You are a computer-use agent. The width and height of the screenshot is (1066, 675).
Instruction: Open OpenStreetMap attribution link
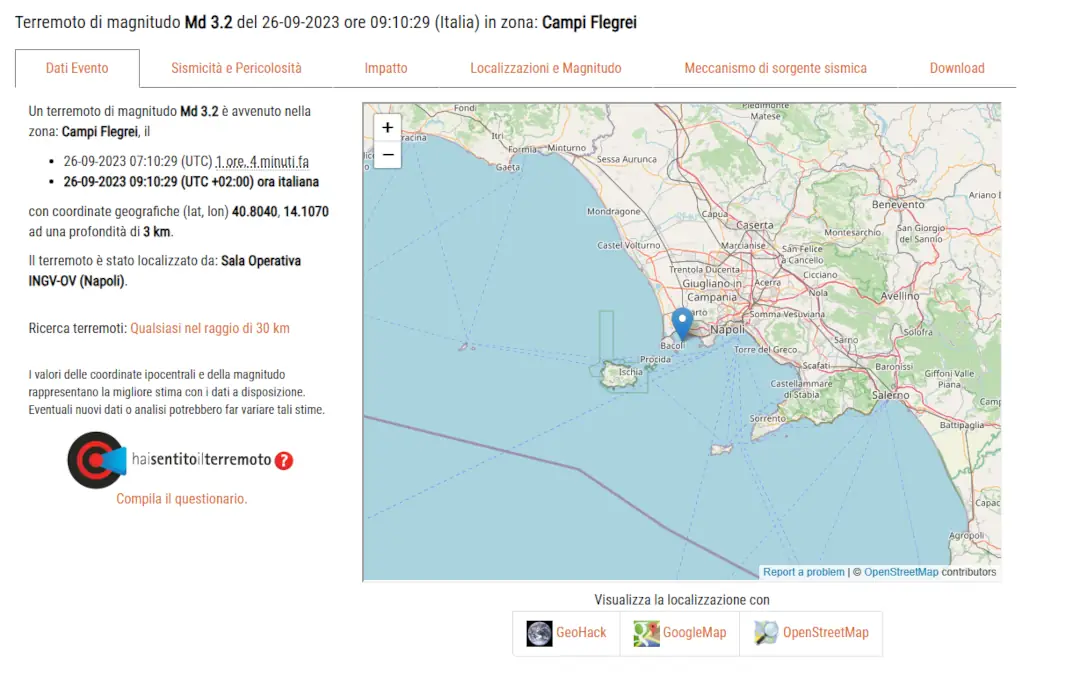(x=901, y=572)
